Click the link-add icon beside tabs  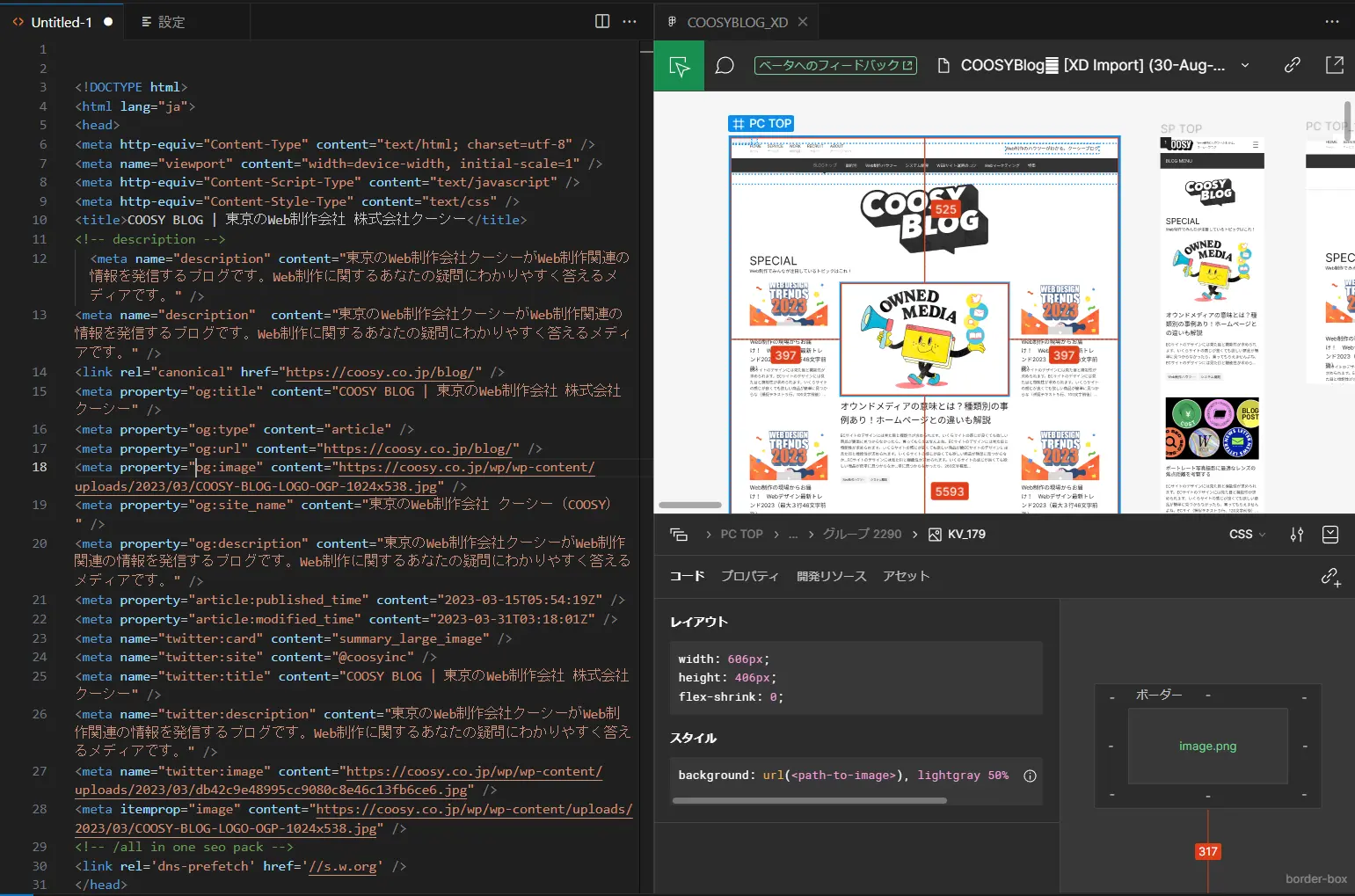click(x=1330, y=577)
